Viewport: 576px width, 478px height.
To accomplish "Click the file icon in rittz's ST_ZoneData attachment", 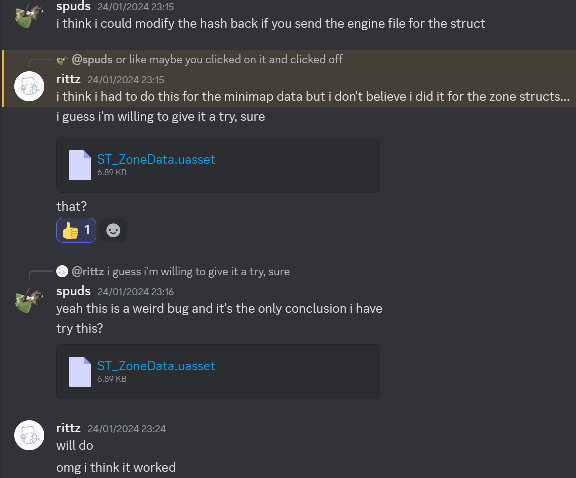I will tap(80, 165).
